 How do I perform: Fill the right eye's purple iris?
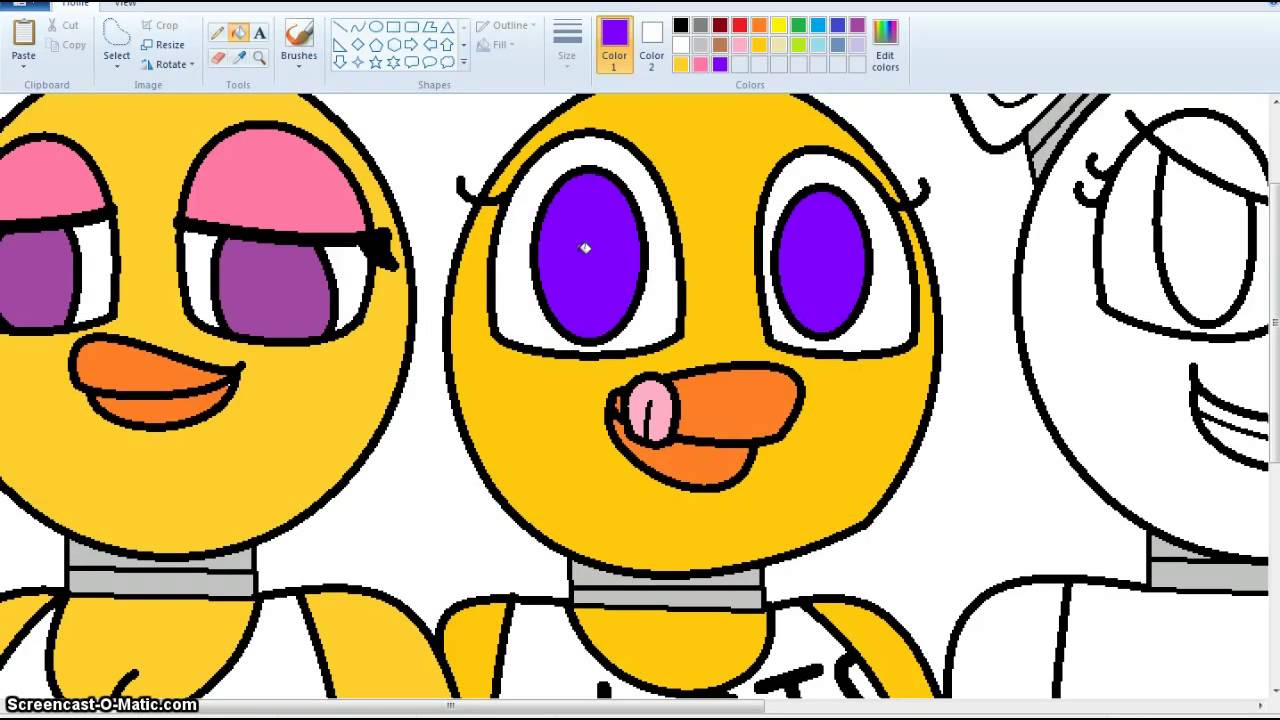coord(822,260)
